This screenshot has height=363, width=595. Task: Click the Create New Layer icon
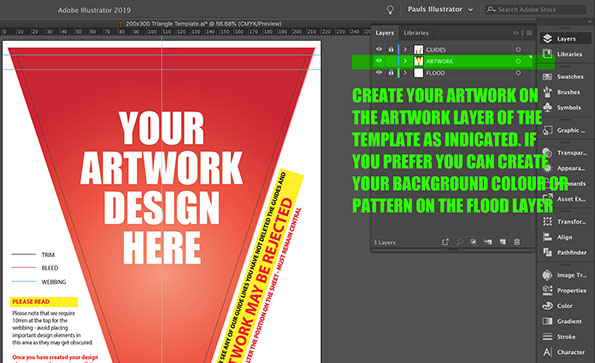coord(502,242)
